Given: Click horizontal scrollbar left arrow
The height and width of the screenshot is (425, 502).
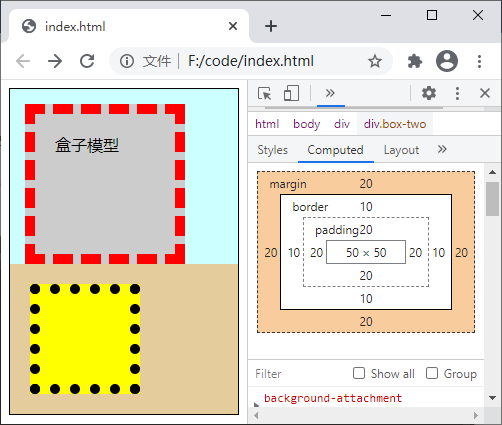Looking at the screenshot, I should click(256, 415).
